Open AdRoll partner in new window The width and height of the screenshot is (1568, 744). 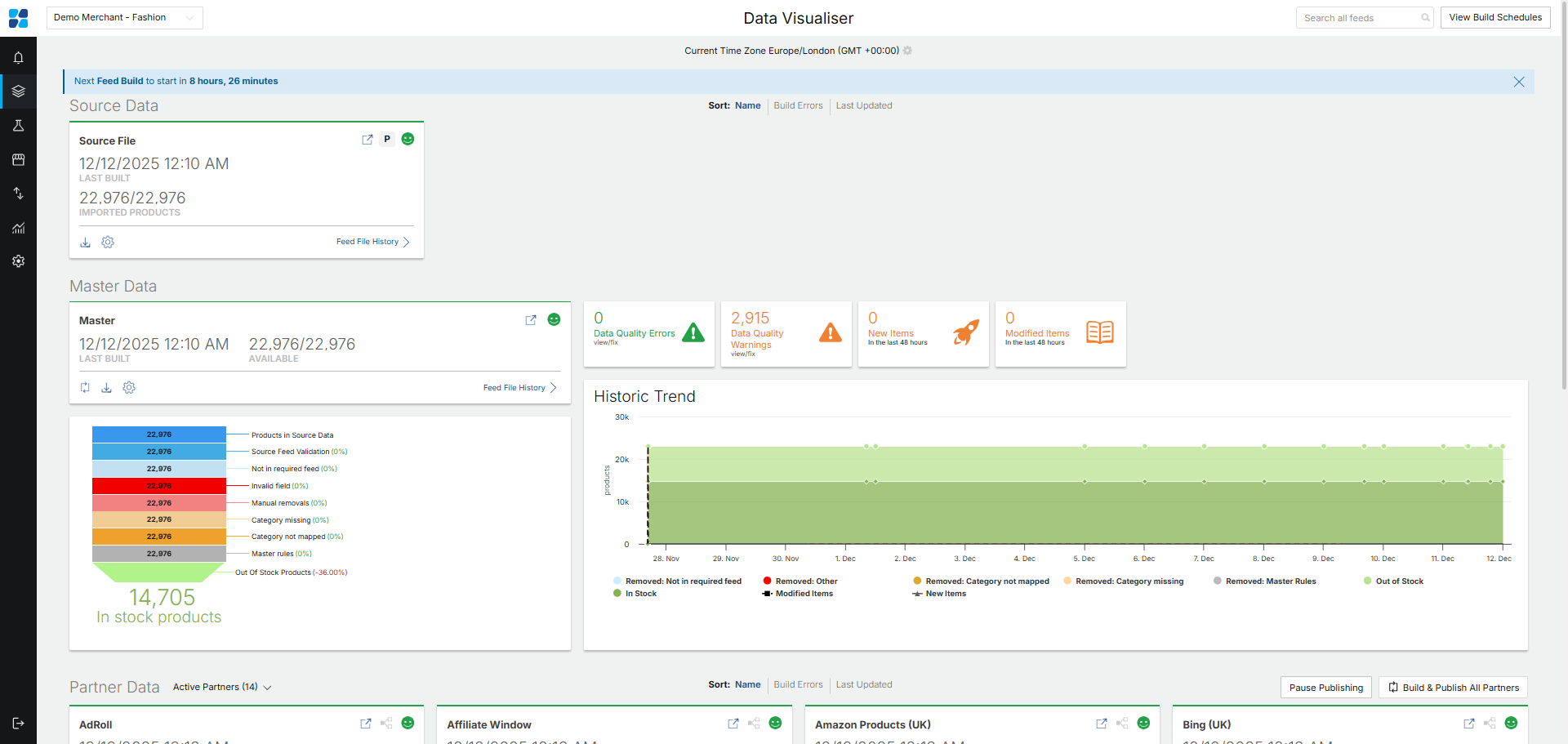tap(366, 724)
